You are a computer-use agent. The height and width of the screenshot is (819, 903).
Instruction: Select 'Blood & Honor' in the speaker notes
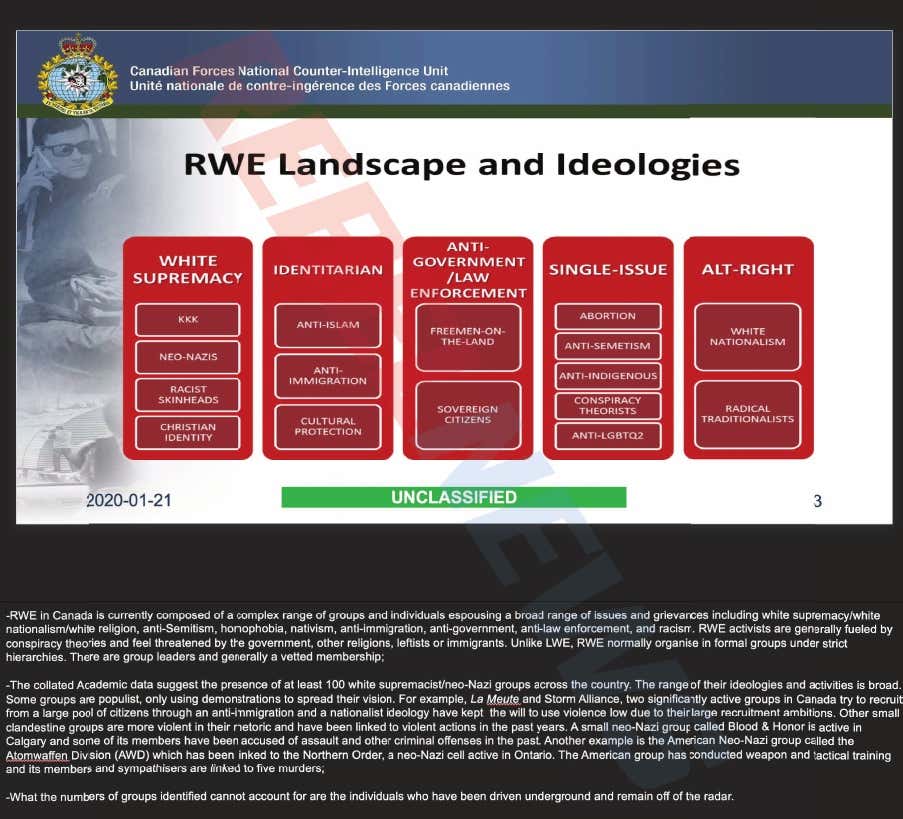click(765, 727)
